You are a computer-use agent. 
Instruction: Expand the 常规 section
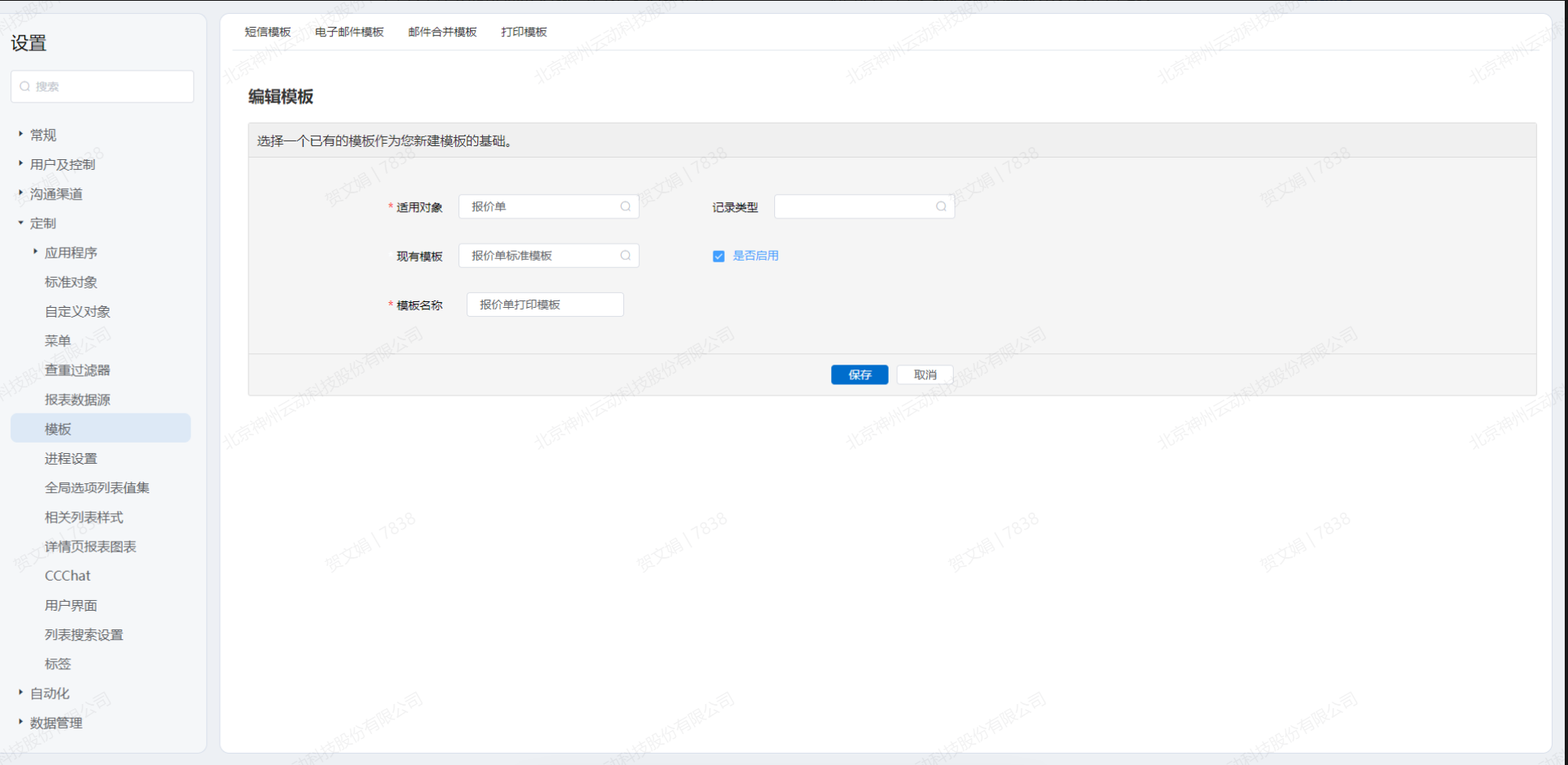tap(21, 134)
